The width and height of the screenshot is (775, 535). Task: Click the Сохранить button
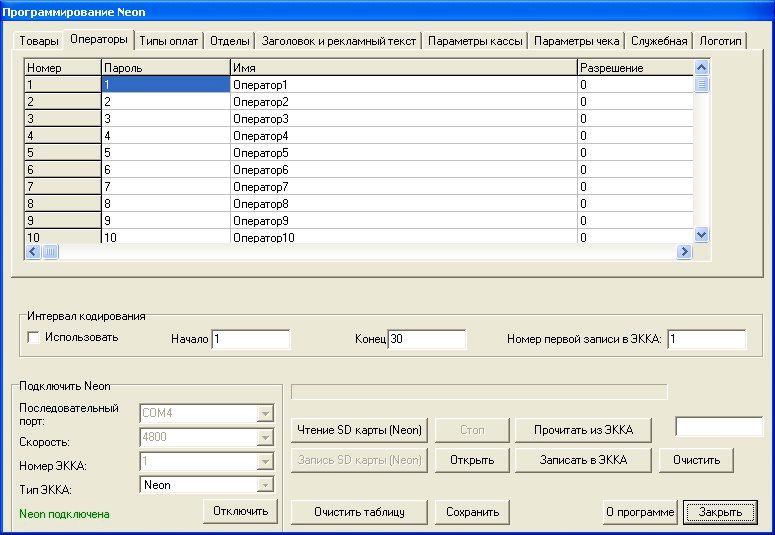[x=472, y=512]
